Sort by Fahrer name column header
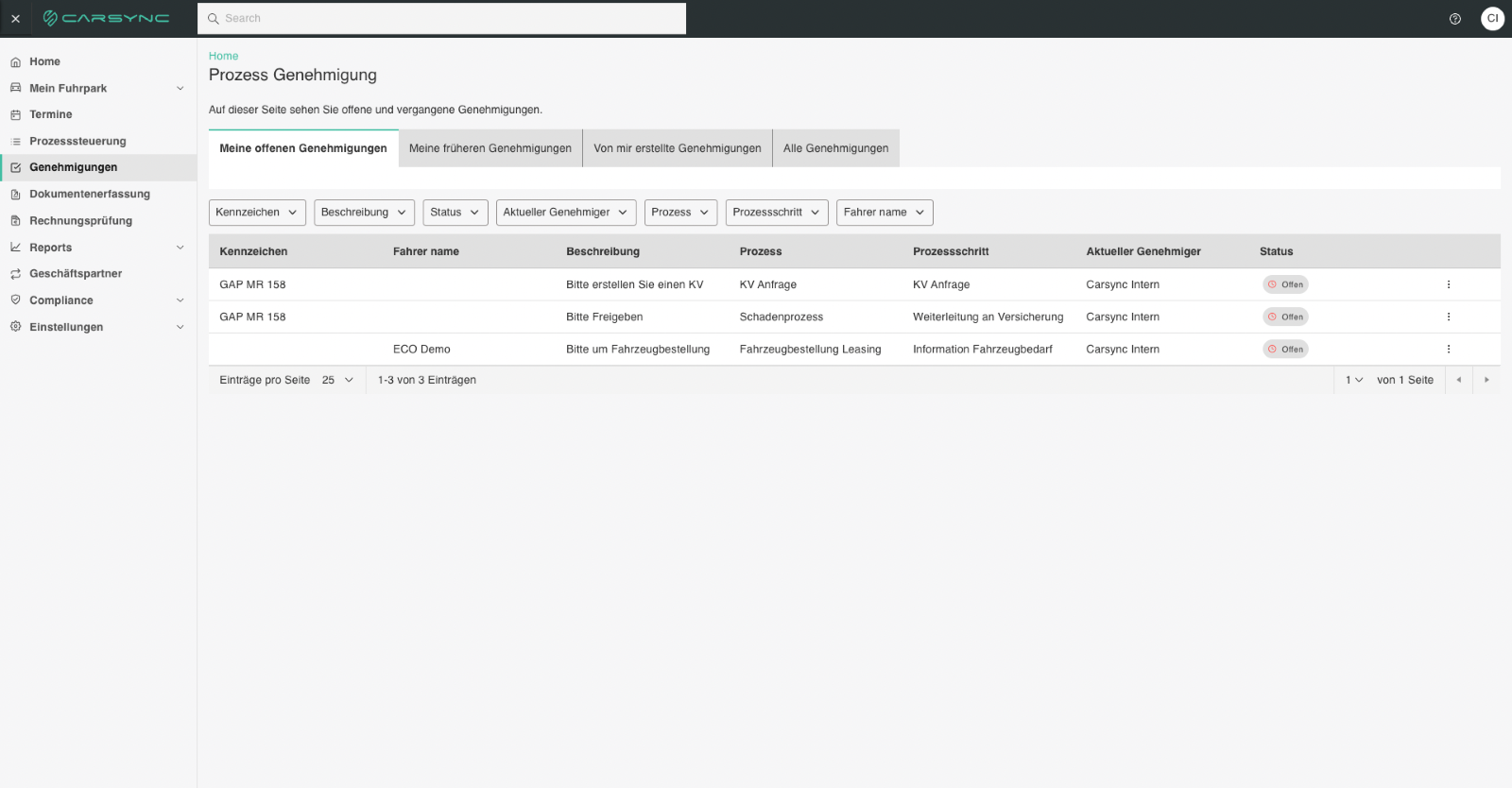The width and height of the screenshot is (1512, 788). point(426,251)
